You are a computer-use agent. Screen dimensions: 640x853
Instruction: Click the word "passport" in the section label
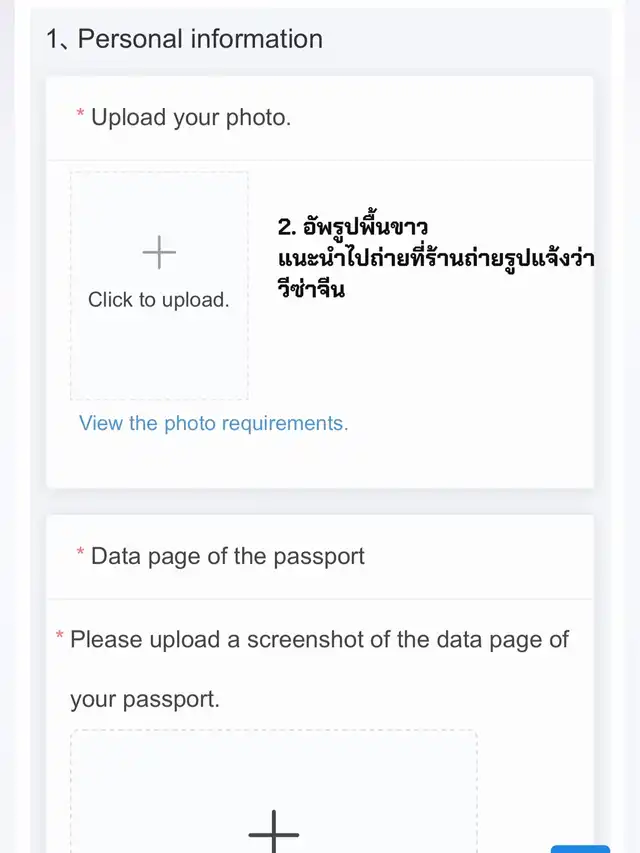[317, 556]
